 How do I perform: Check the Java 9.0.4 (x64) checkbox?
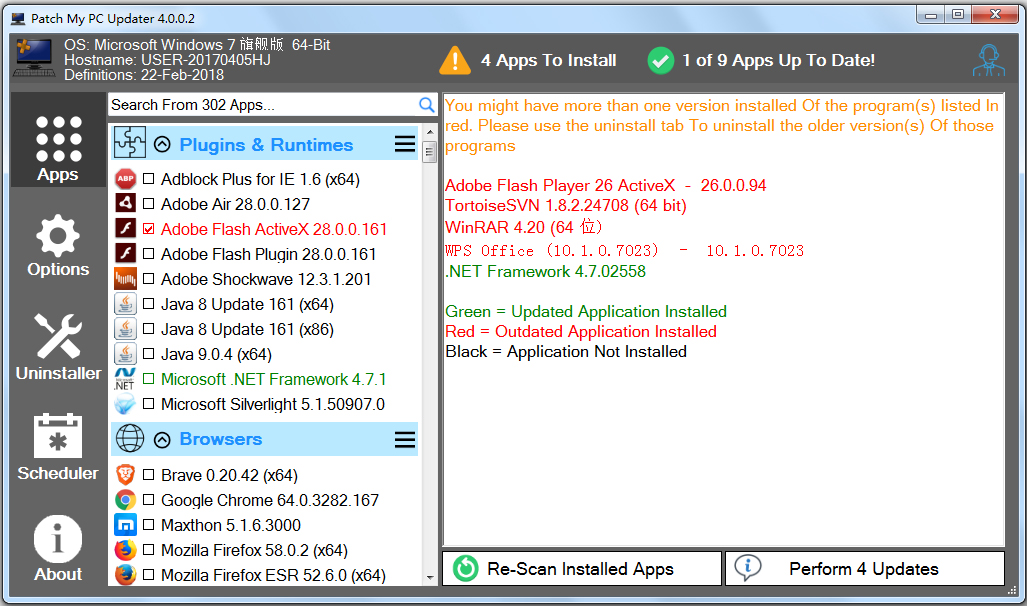(149, 354)
